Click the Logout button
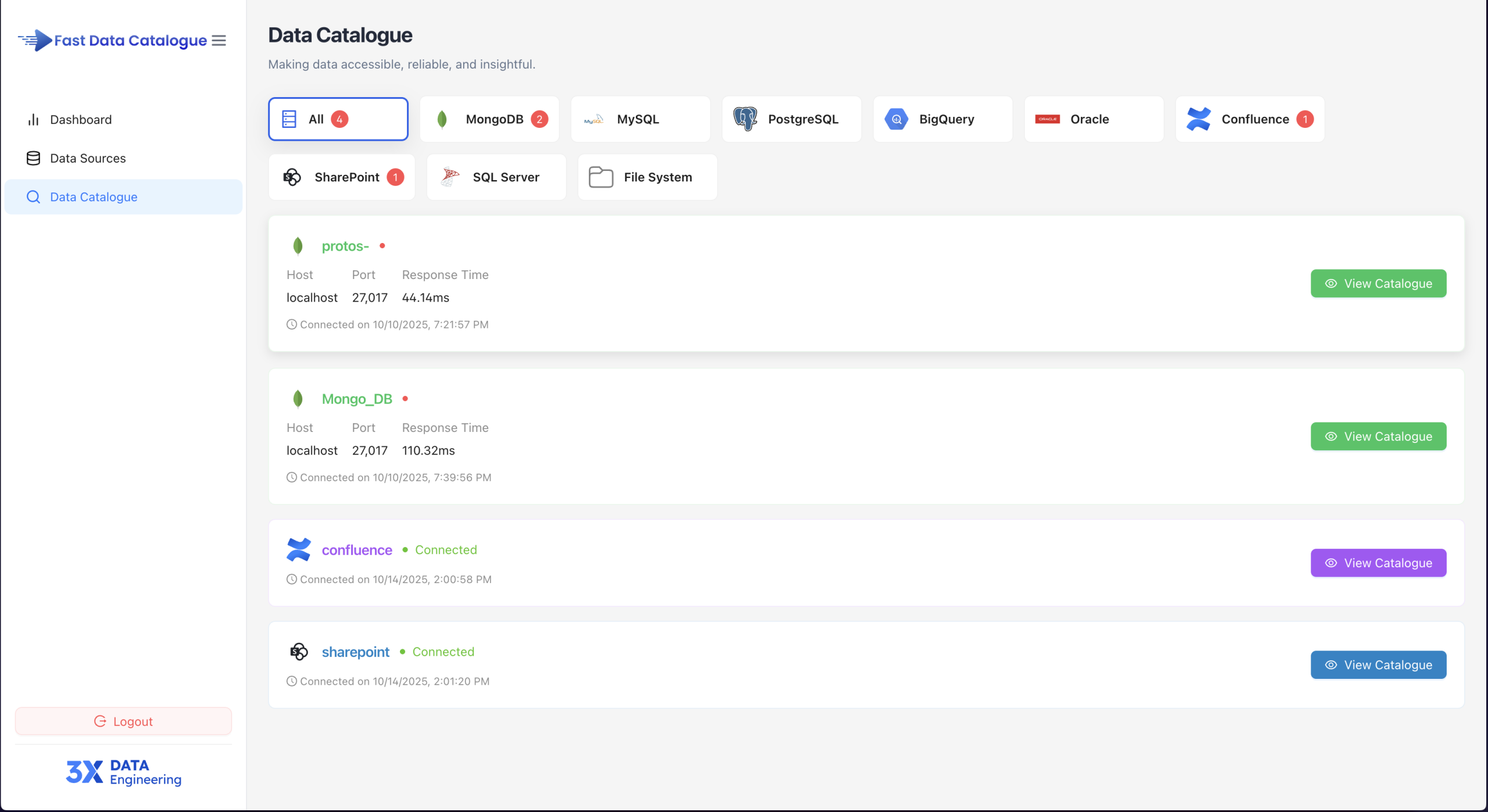Viewport: 1488px width, 812px height. click(x=123, y=721)
